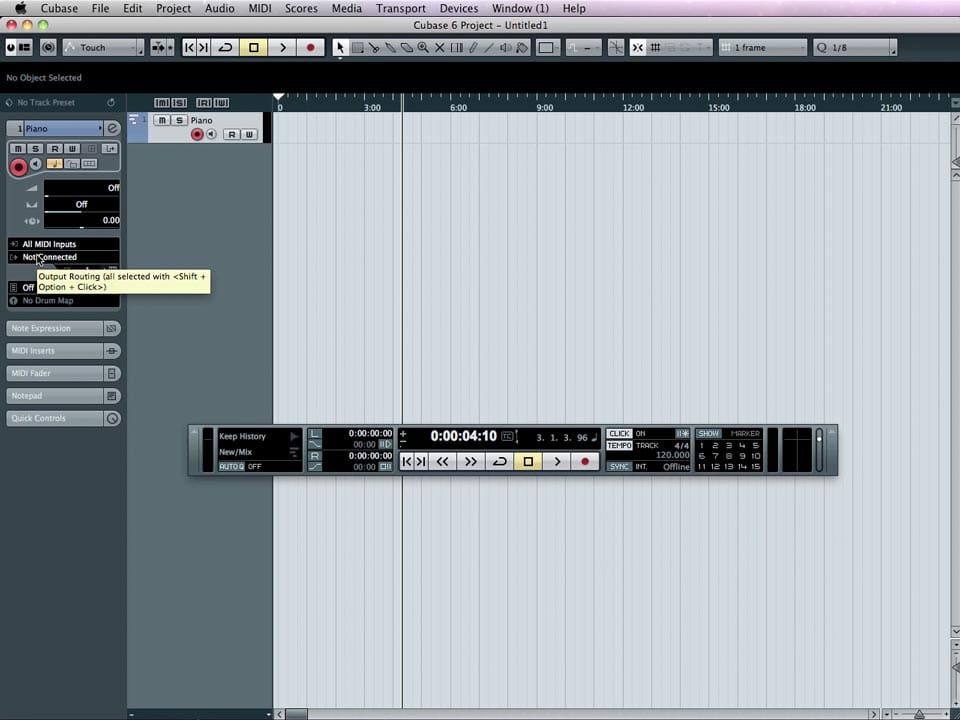Select the Time Warp tool
The image size is (960, 720).
point(456,48)
